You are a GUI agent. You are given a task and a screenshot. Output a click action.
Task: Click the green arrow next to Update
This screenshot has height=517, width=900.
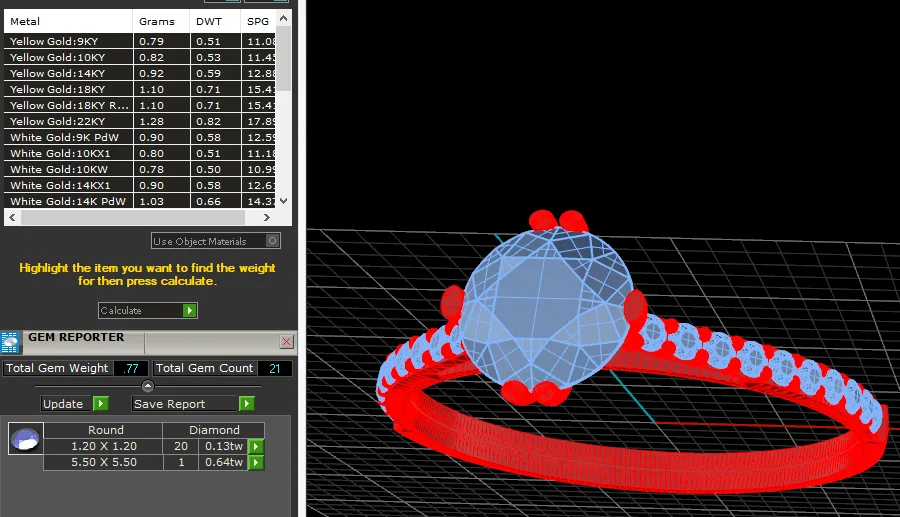(x=100, y=403)
